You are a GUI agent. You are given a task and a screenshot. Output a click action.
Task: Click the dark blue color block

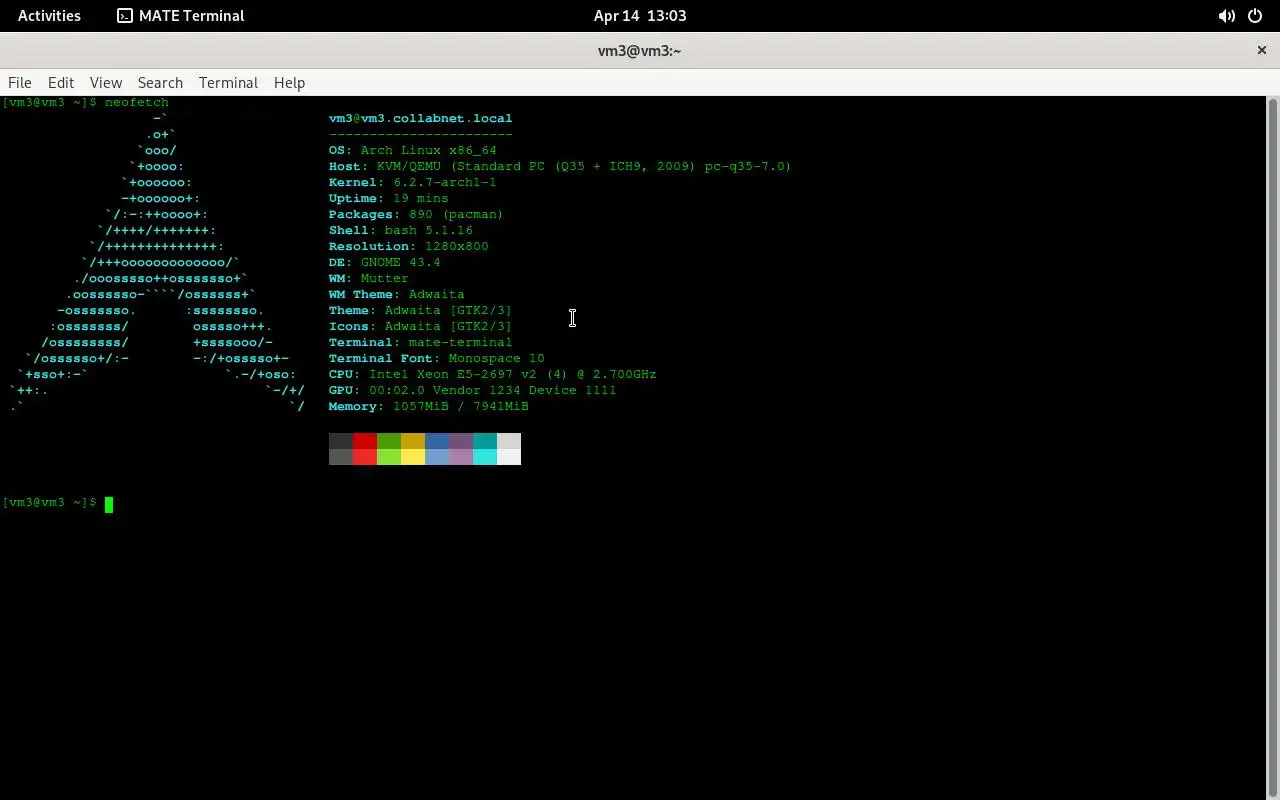pos(437,441)
